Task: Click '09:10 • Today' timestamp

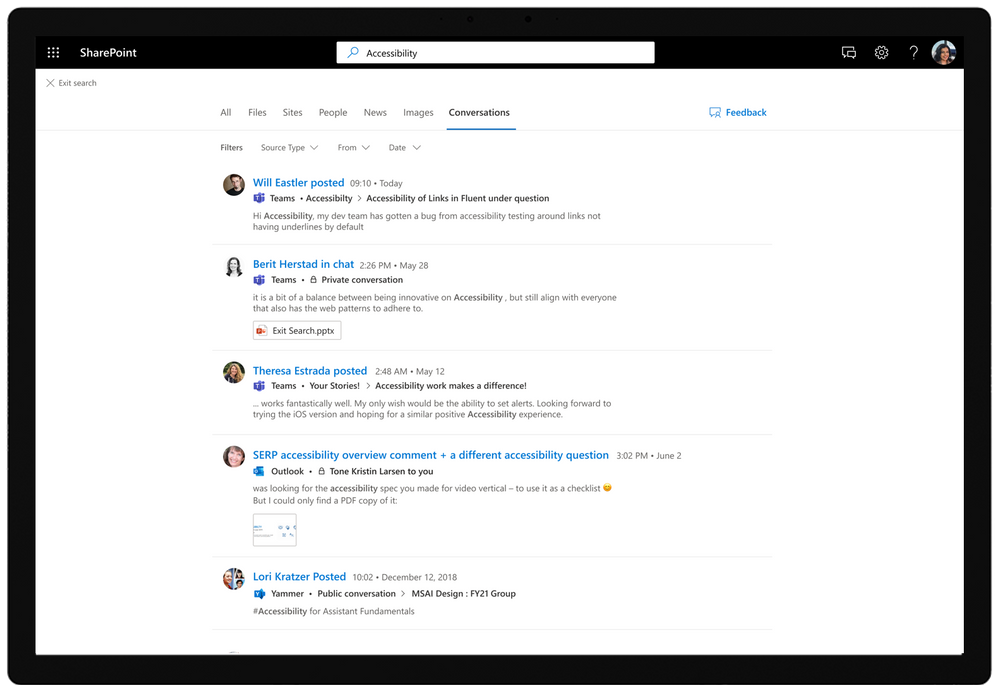Action: pos(376,184)
